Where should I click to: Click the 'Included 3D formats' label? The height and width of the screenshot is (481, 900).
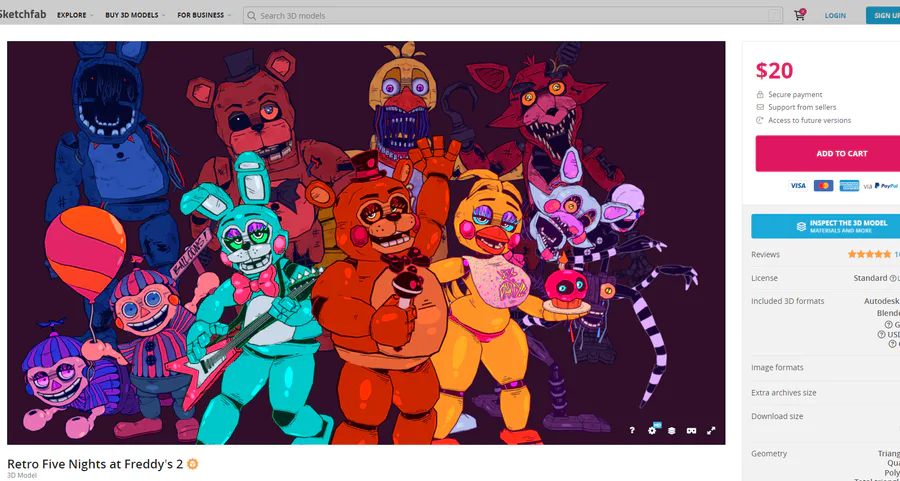click(x=788, y=301)
